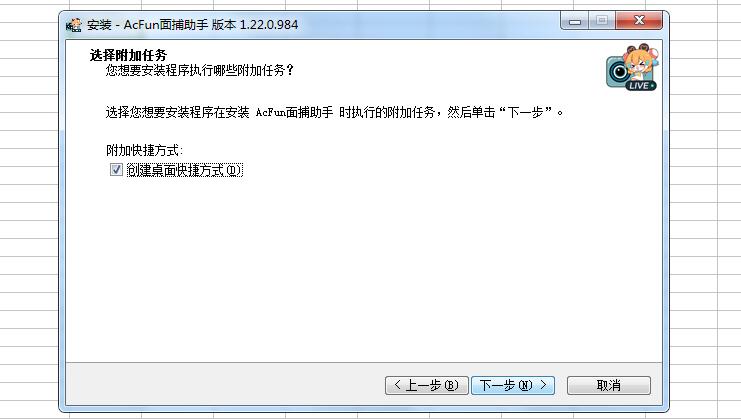The width and height of the screenshot is (741, 419).
Task: Click the spreadsheet grid behind the installer window
Action: [28, 213]
